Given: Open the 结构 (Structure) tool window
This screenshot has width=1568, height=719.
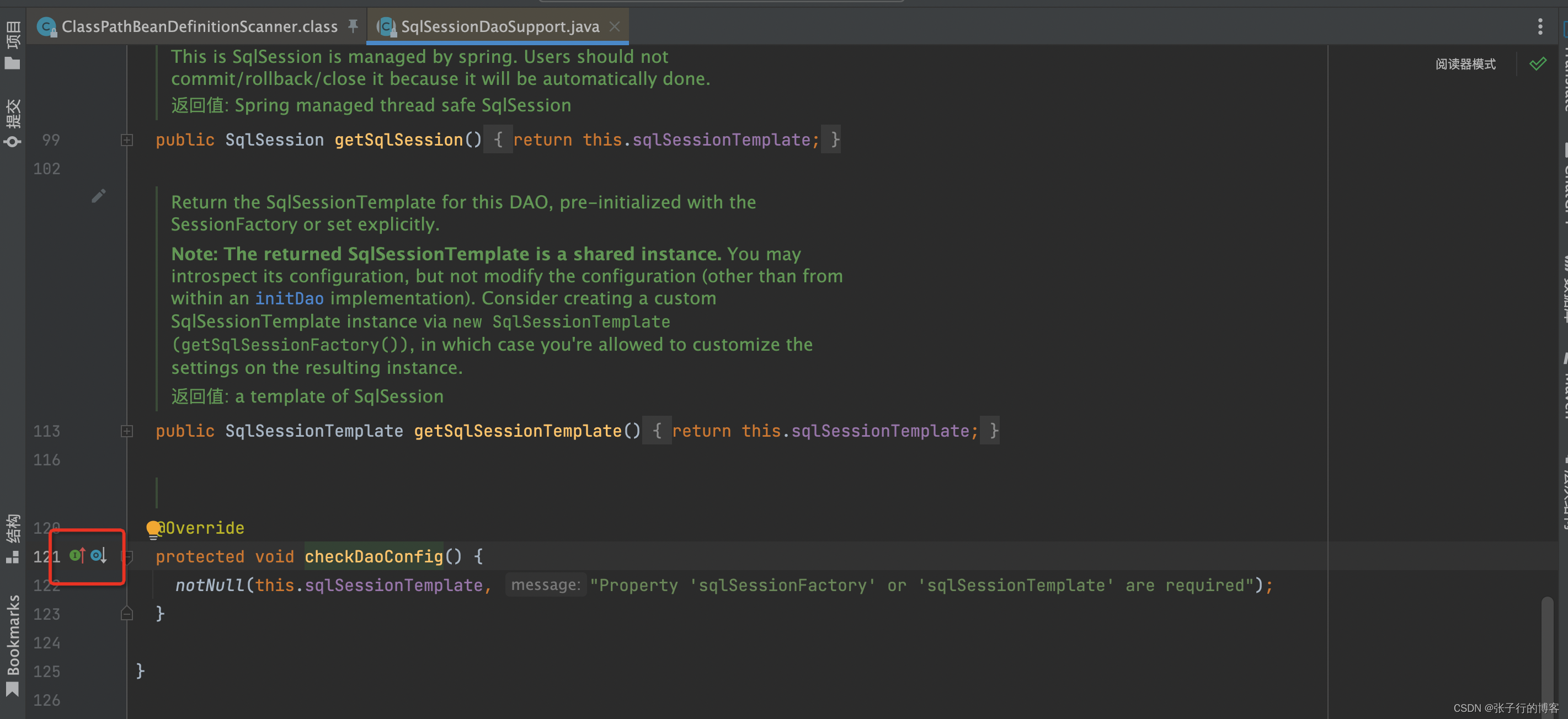Looking at the screenshot, I should (13, 538).
